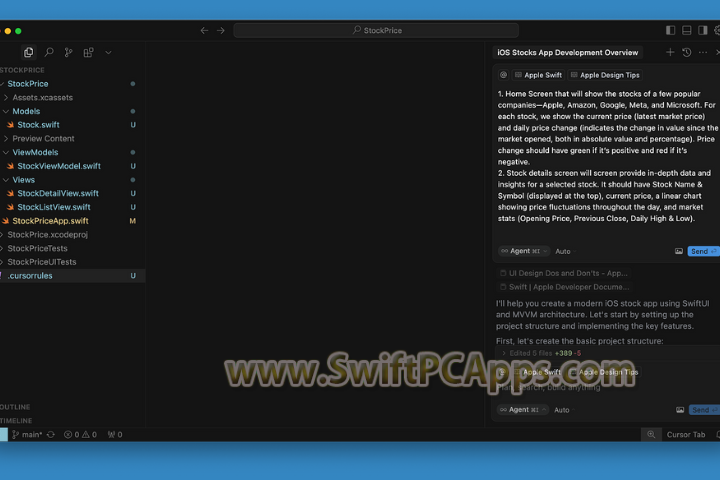Image resolution: width=720 pixels, height=480 pixels.
Task: Click Swift icon beside StockPriceApp.swift
Action: click(6, 221)
